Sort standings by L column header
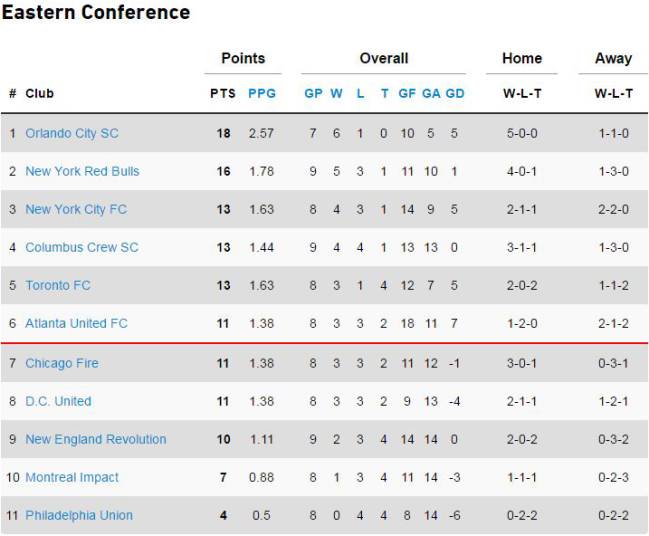Viewport: 649px width, 536px height. point(361,94)
